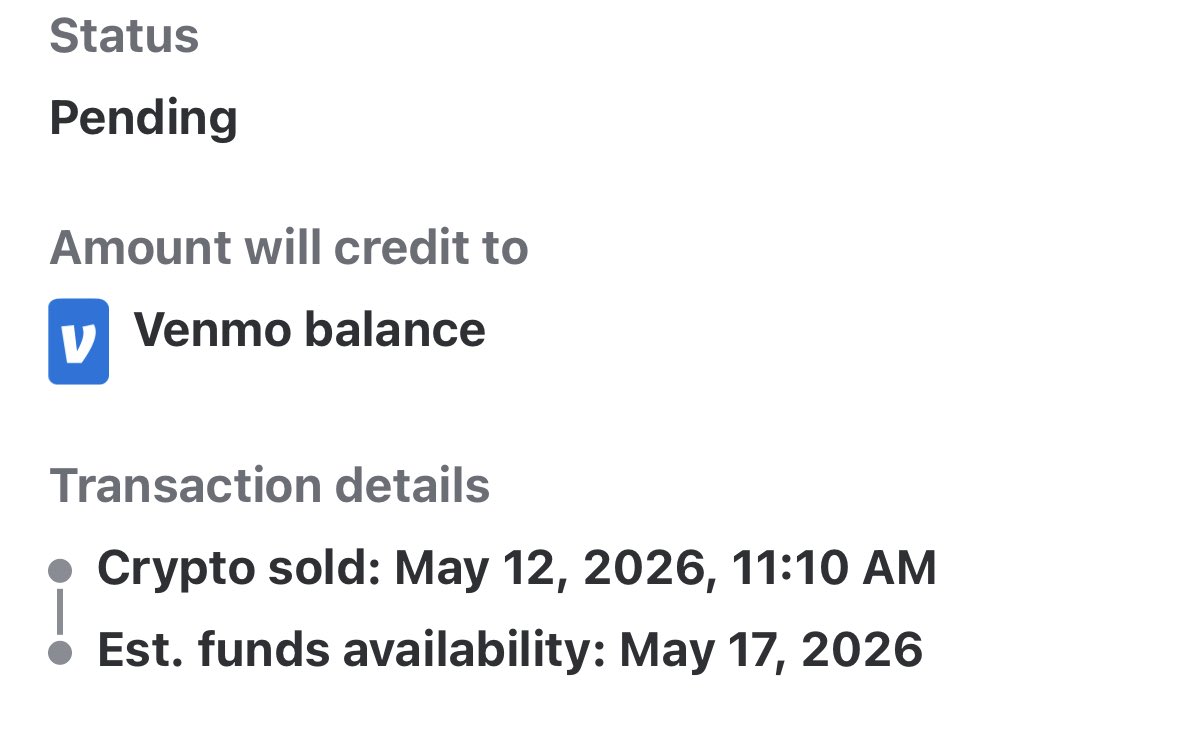The height and width of the screenshot is (736, 1179).
Task: Click the Crypto sold label text
Action: pyautogui.click(x=239, y=568)
